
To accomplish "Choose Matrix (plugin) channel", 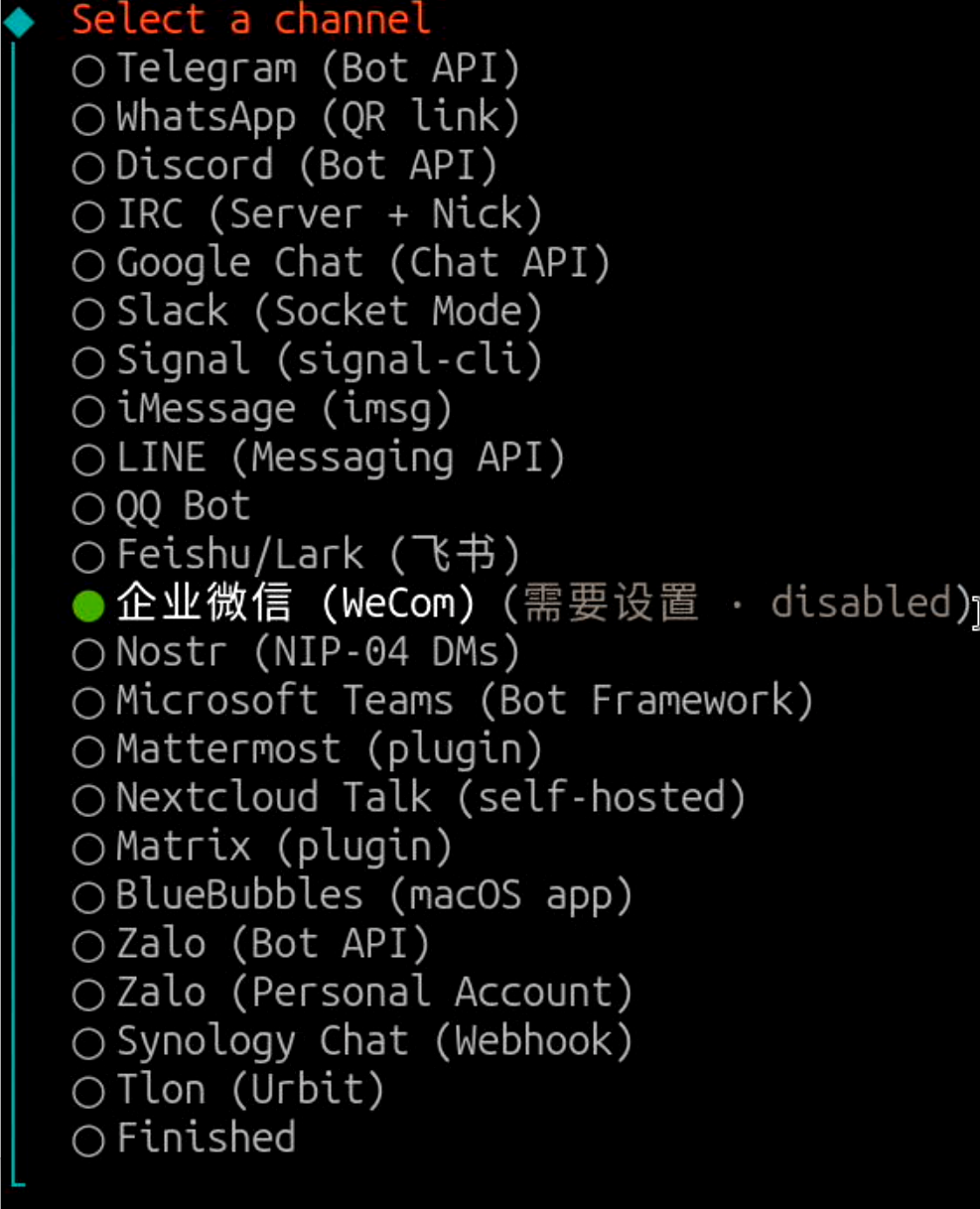I will click(x=194, y=846).
